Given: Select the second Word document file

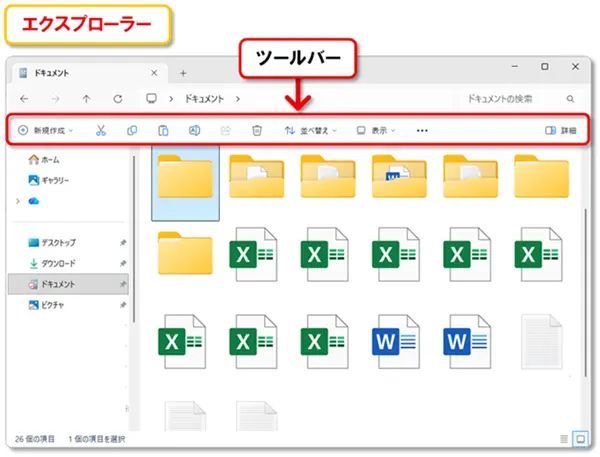Looking at the screenshot, I should click(467, 342).
